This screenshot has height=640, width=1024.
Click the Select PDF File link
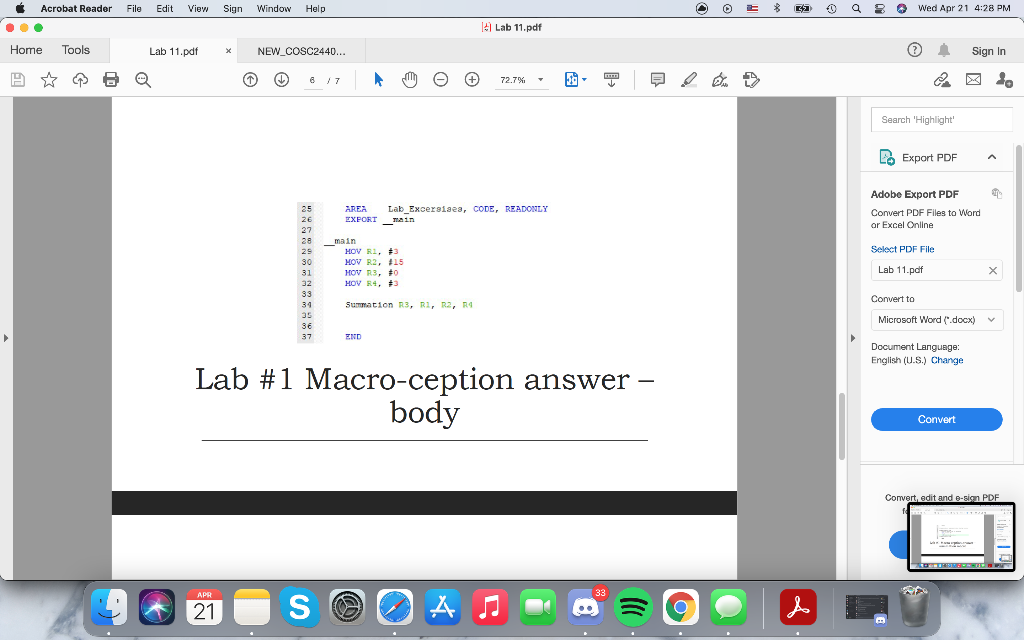coord(903,249)
